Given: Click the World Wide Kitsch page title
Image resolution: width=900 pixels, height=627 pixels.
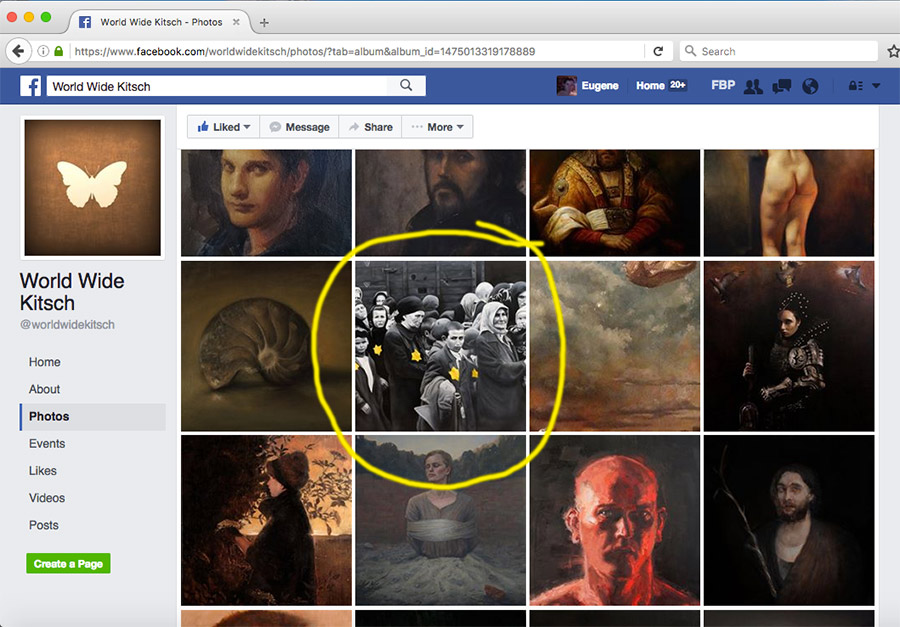Looking at the screenshot, I should click(72, 292).
